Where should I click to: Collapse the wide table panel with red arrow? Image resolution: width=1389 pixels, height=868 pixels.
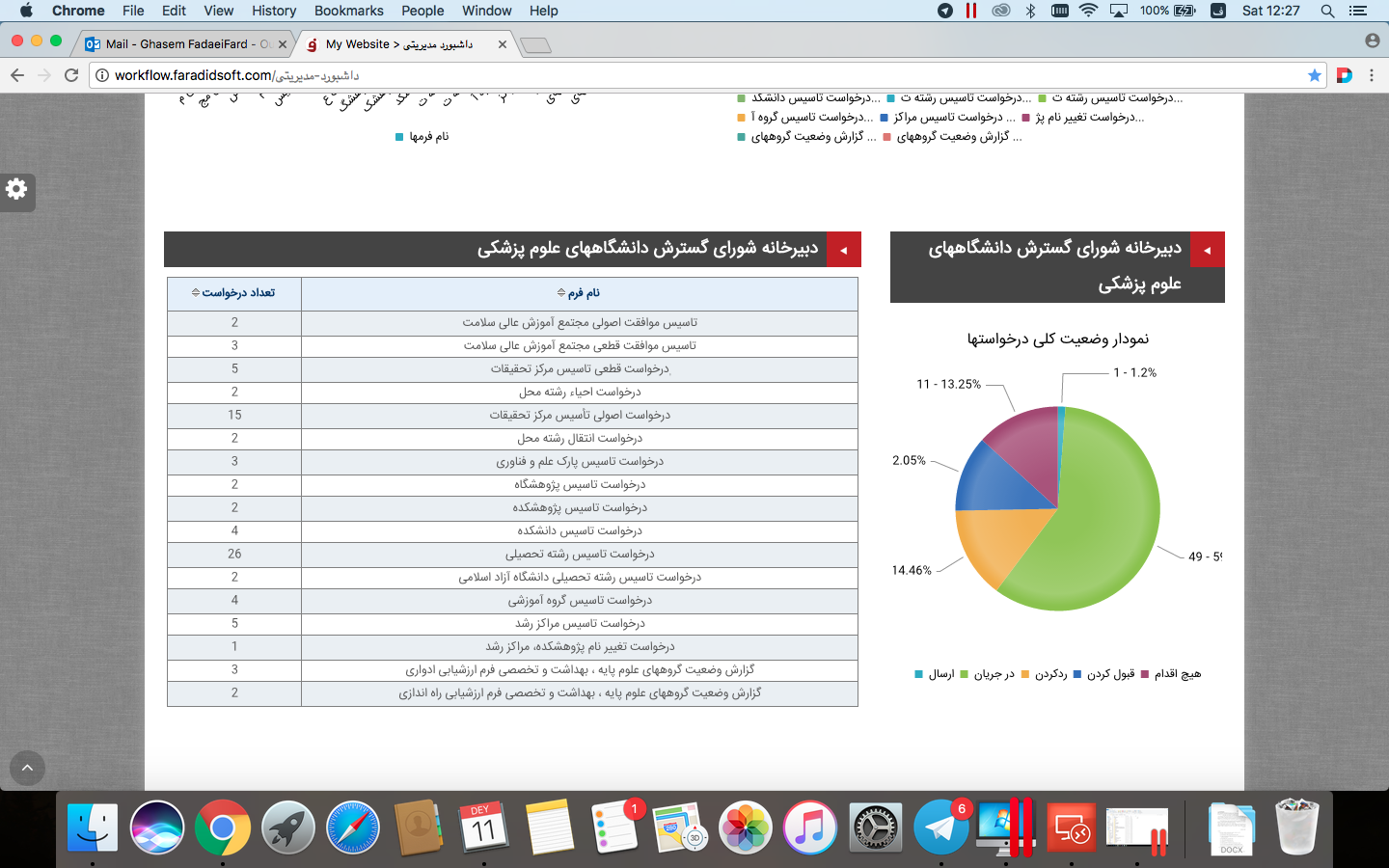pyautogui.click(x=844, y=250)
